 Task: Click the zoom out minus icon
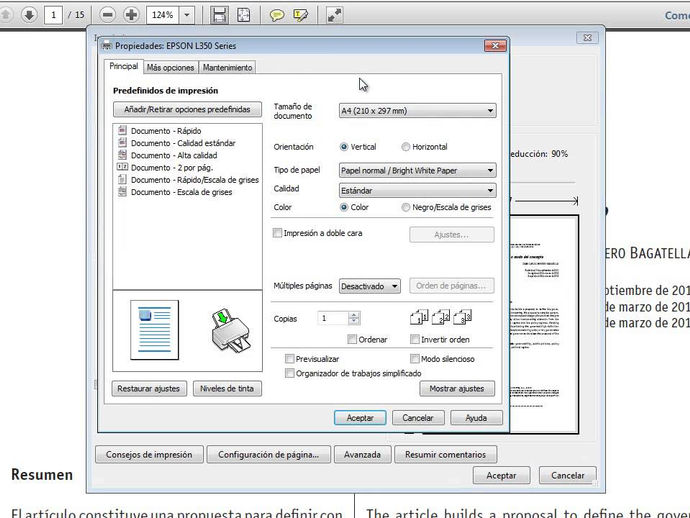click(x=107, y=15)
